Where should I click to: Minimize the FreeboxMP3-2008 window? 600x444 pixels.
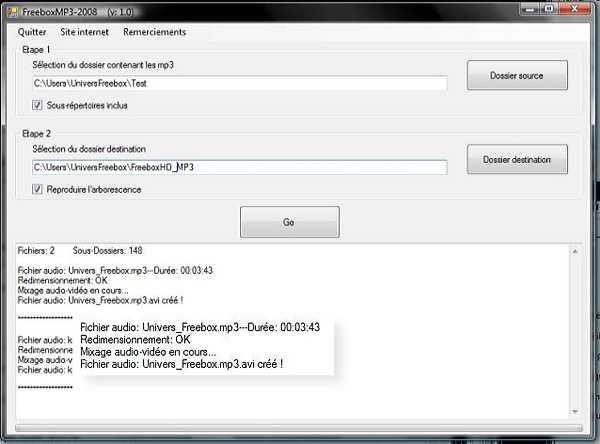pos(530,9)
